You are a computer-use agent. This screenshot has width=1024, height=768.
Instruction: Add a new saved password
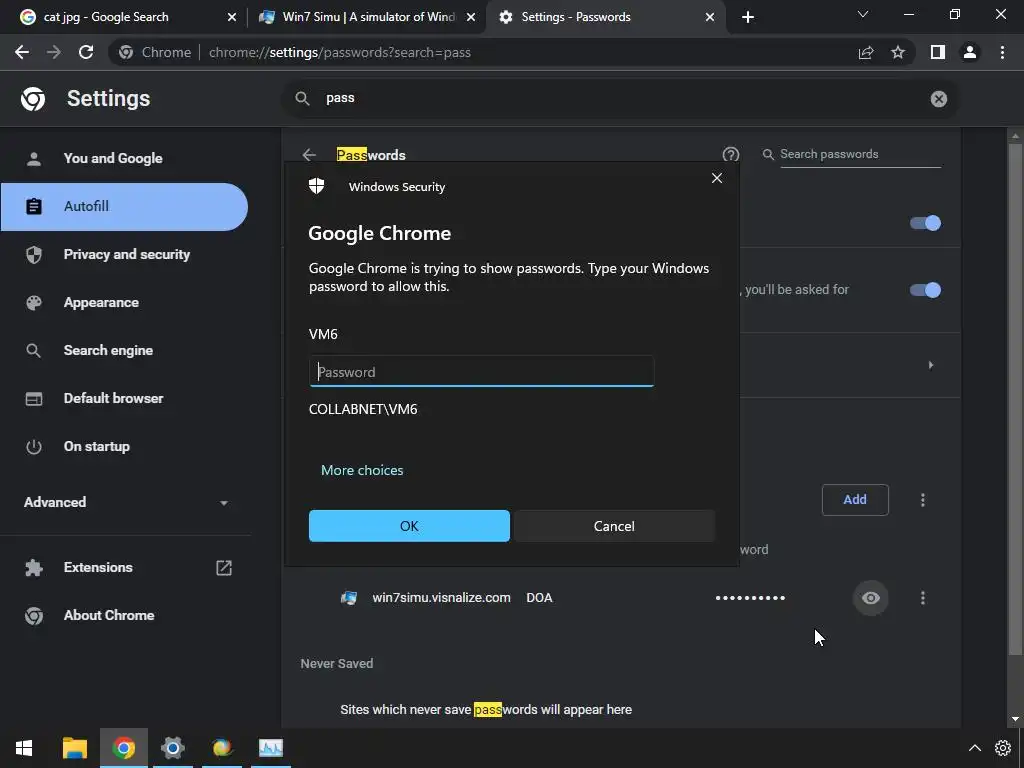click(855, 500)
